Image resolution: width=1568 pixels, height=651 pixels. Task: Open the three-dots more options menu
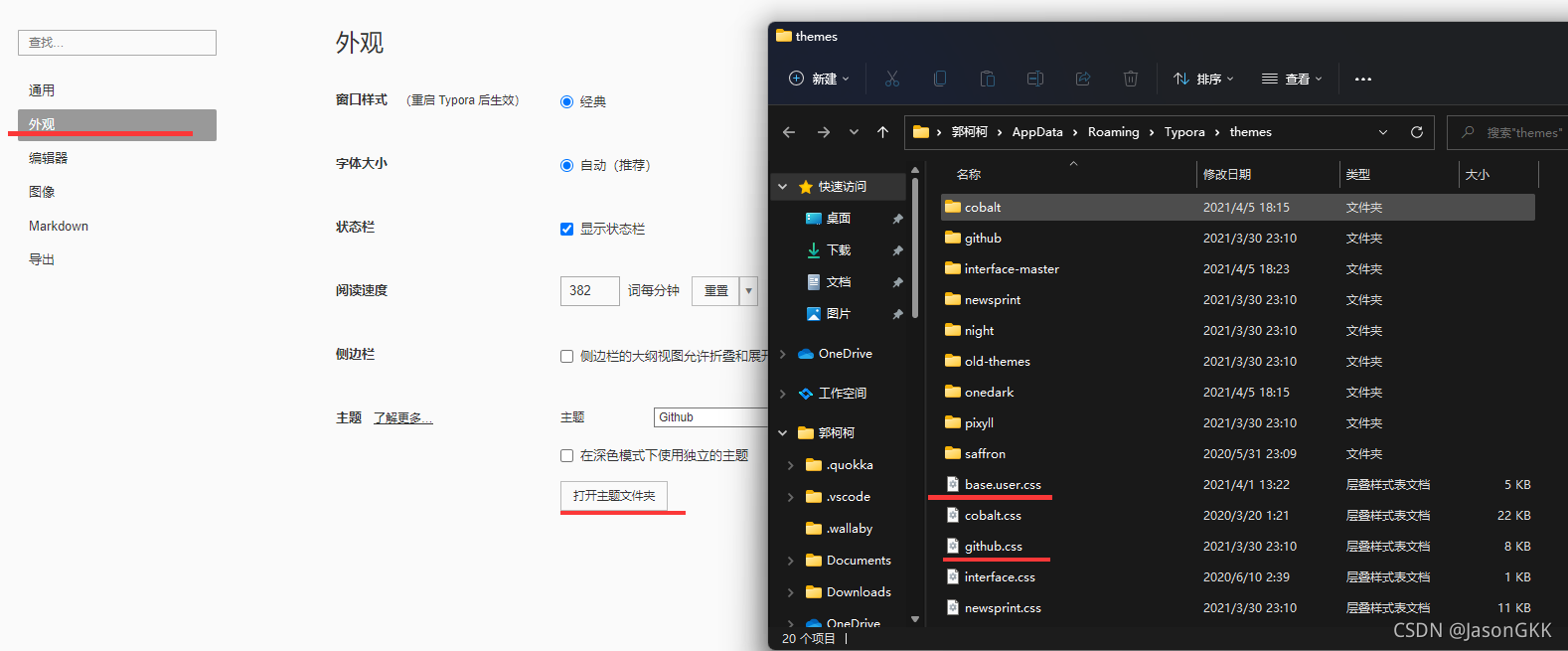[1363, 80]
